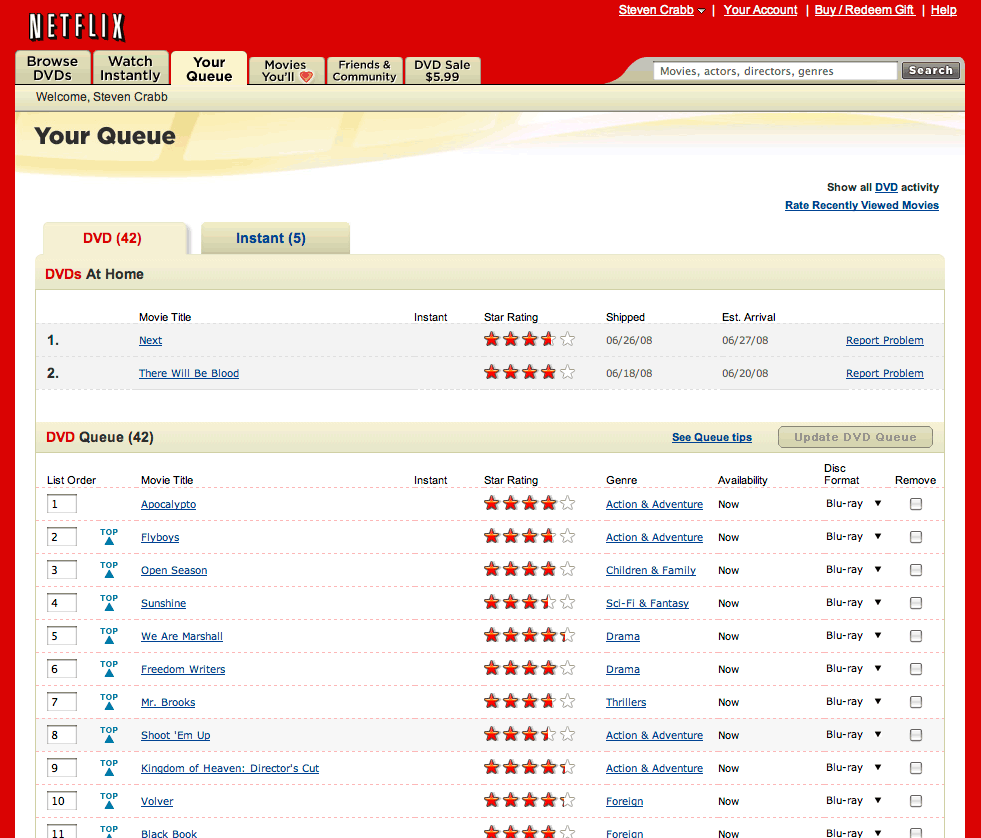Click the movie search input field

click(x=775, y=71)
